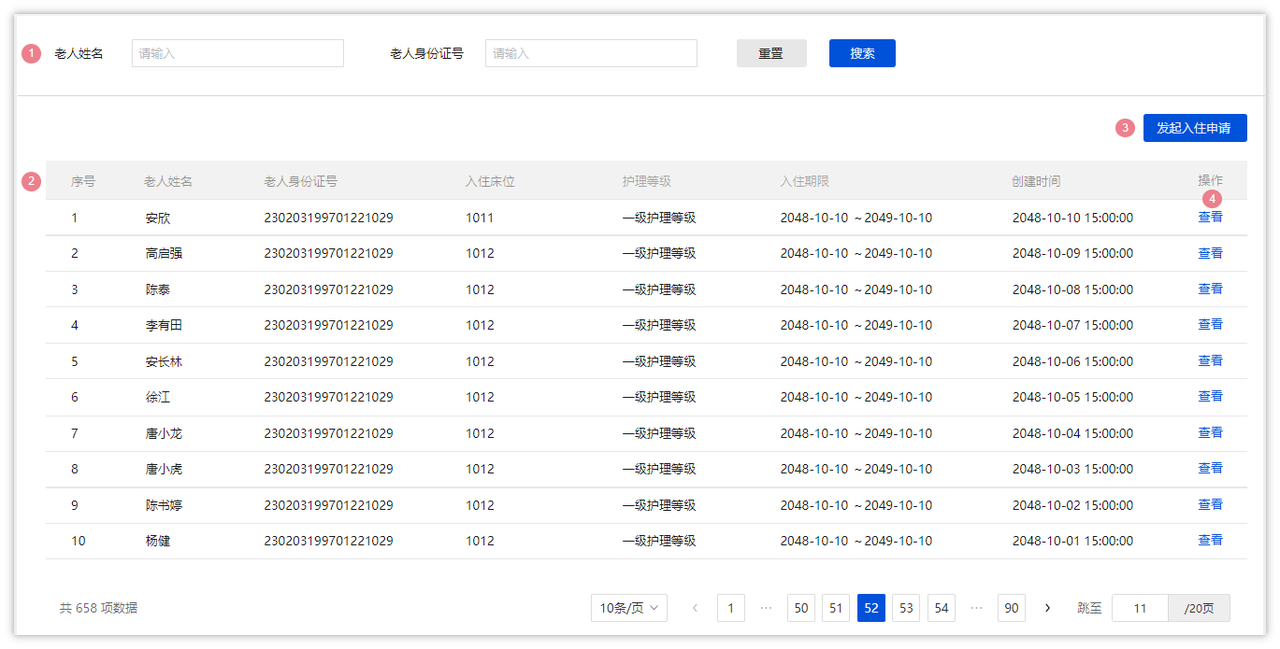Click the 老人身份证号 input field
The width and height of the screenshot is (1280, 649).
[x=591, y=53]
